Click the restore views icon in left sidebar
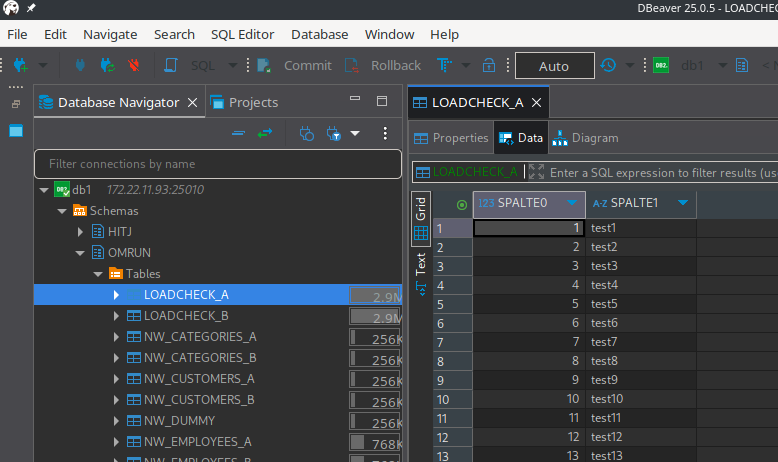Screen dimensions: 778x462 [x=16, y=104]
